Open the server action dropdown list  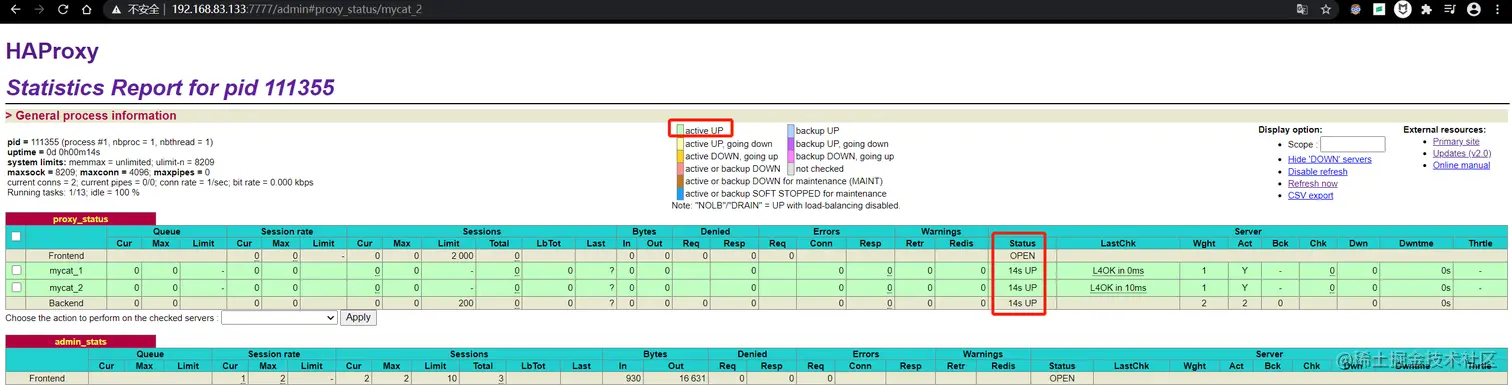[279, 317]
